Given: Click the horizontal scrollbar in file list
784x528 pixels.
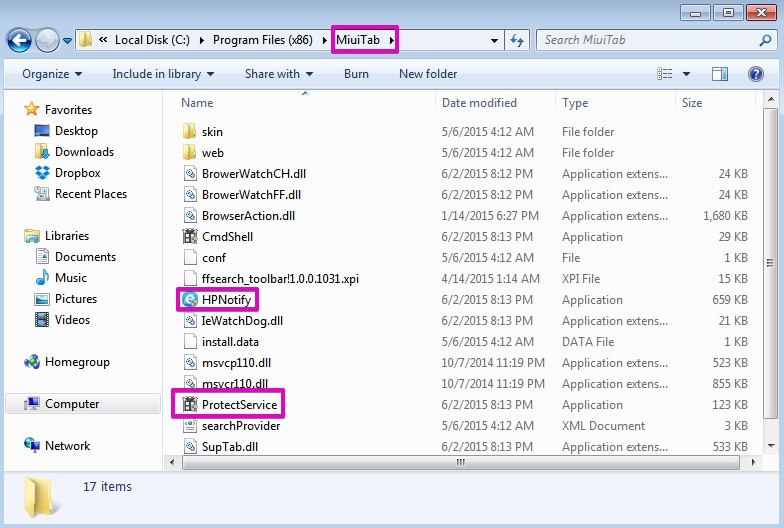Looking at the screenshot, I should (460, 463).
